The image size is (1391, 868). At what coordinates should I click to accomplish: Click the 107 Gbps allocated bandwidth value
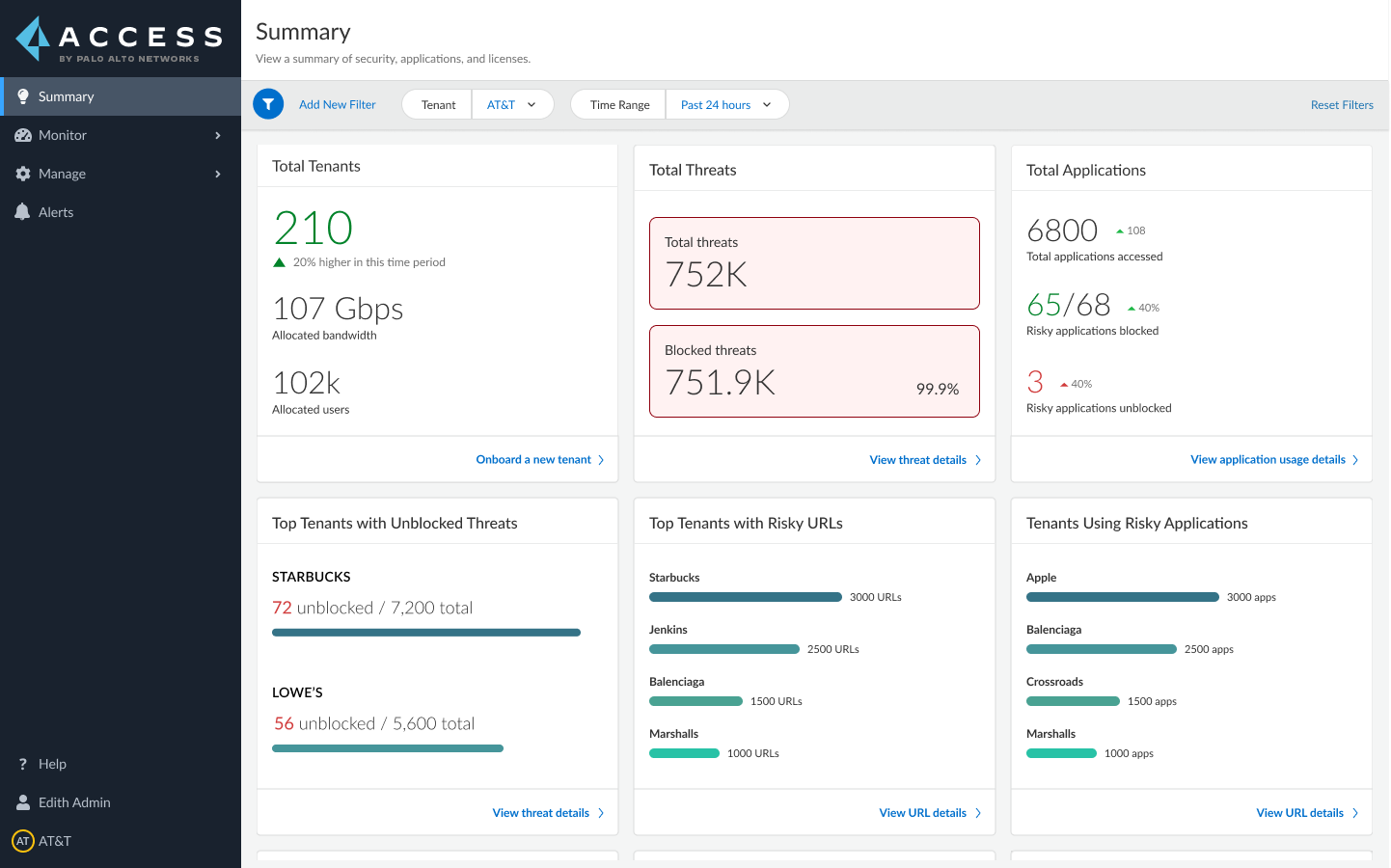tap(338, 309)
